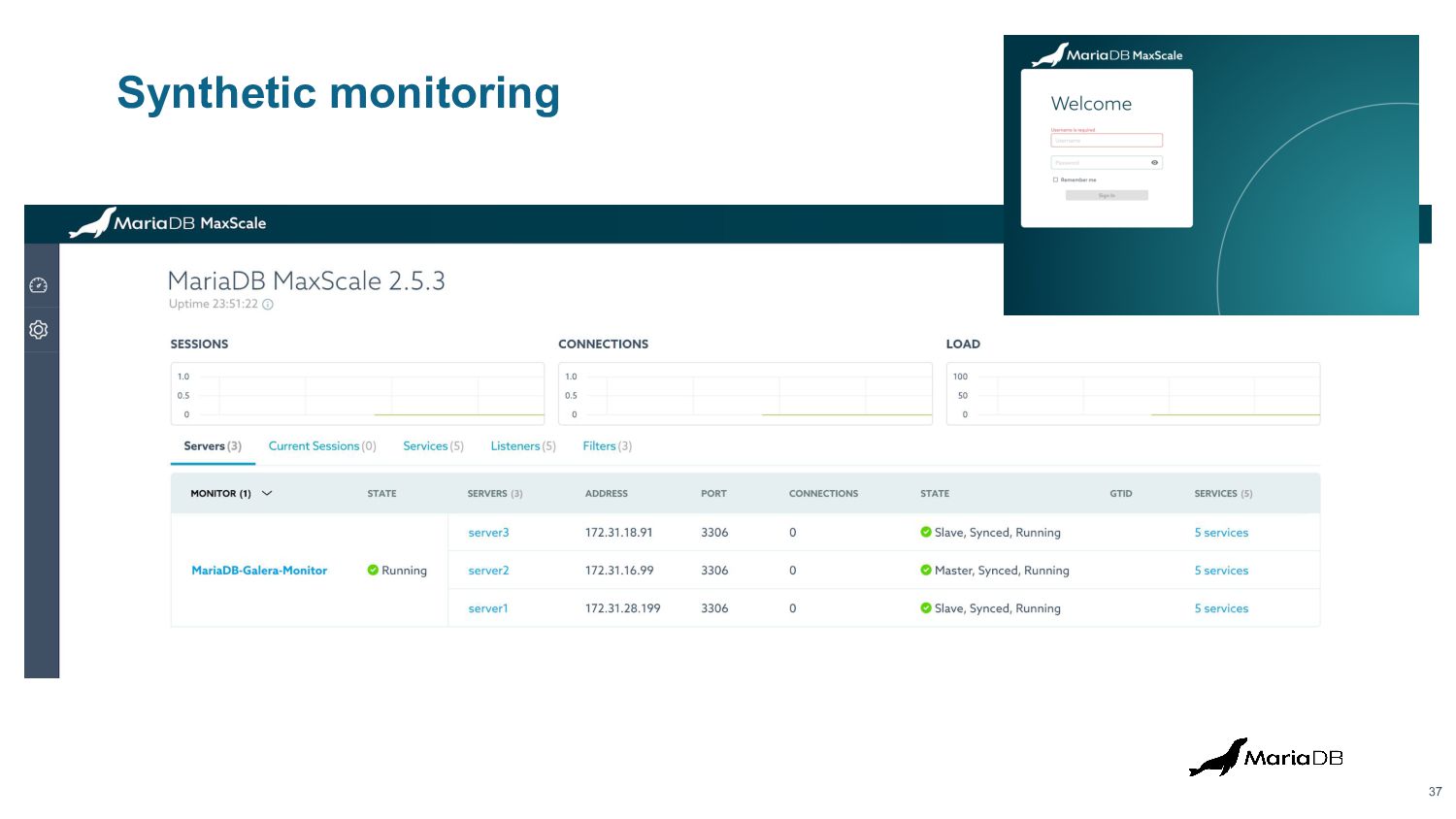Click the PORT column header

click(713, 493)
